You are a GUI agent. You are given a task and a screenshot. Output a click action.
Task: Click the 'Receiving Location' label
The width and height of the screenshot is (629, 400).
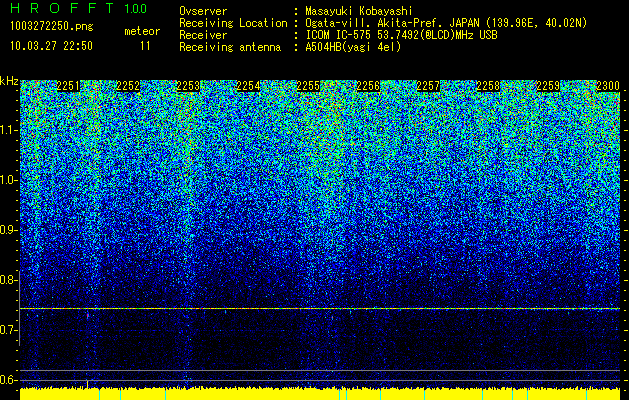[233, 23]
